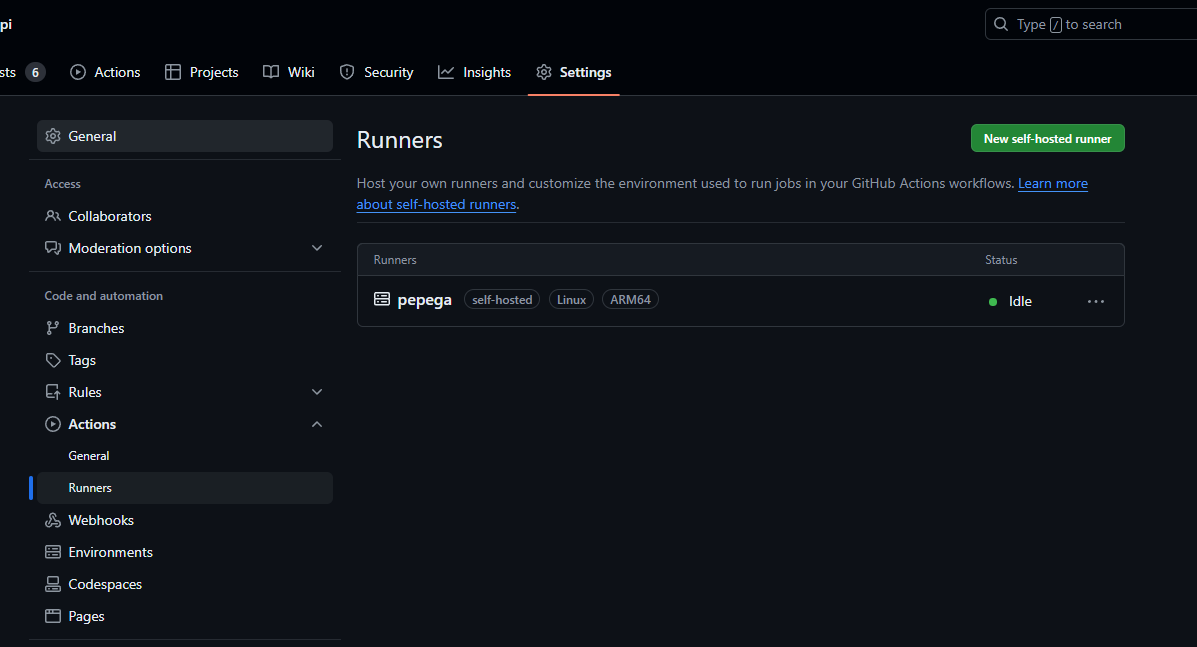Click the Security shield icon
Screen dimensions: 1197x647
[347, 72]
